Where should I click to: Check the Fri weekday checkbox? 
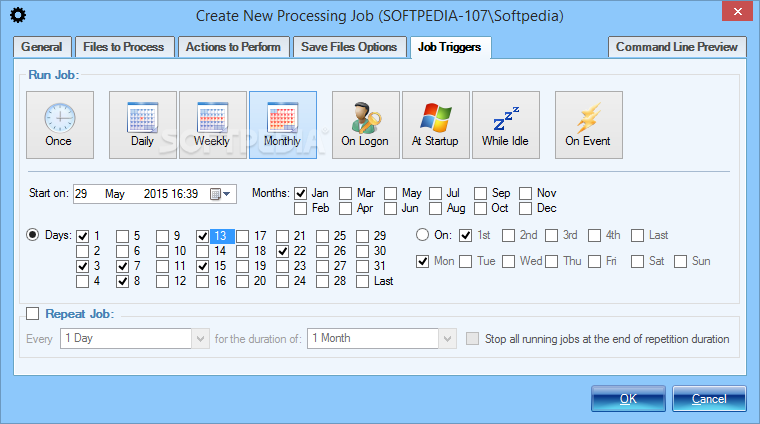(595, 262)
